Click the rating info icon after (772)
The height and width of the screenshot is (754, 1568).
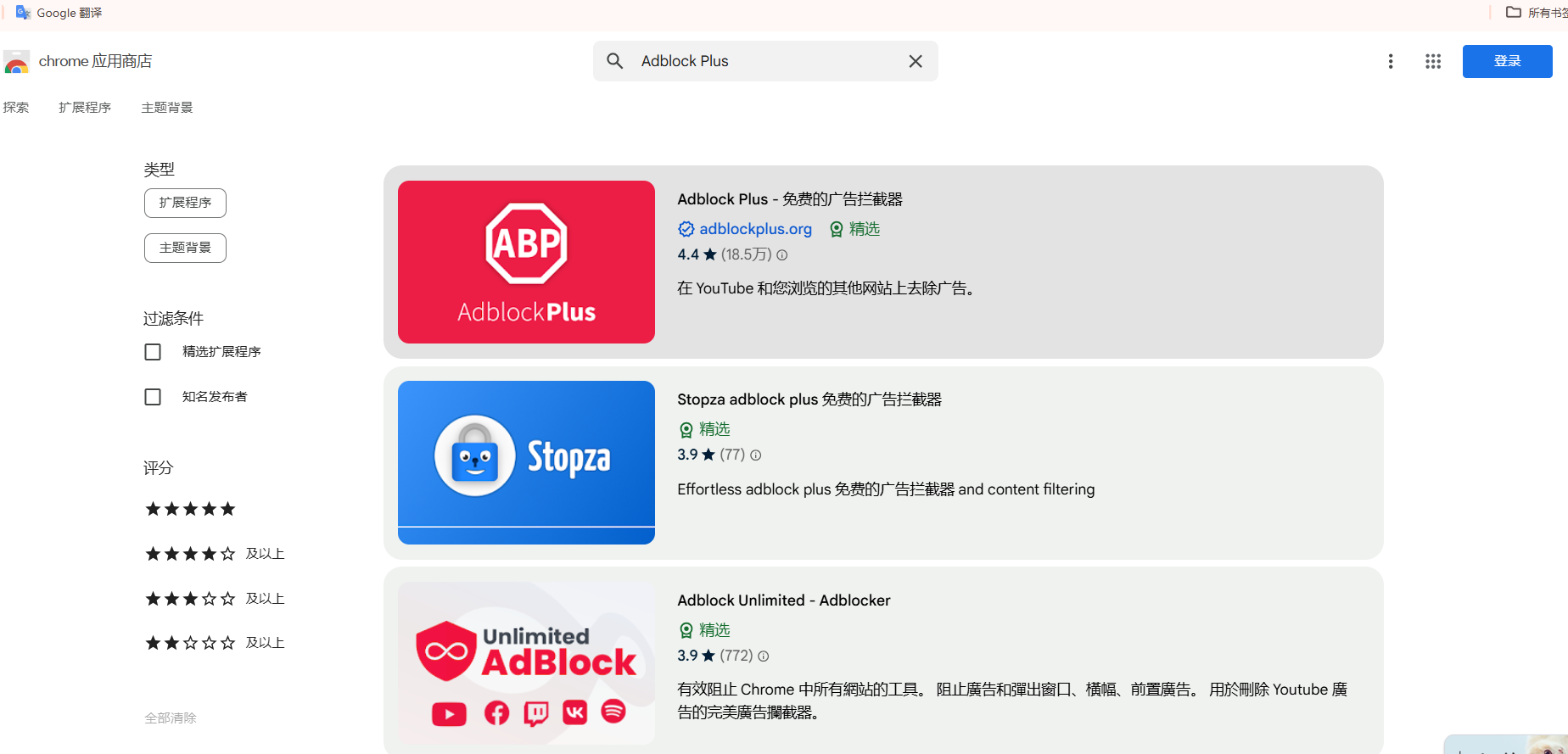click(x=764, y=656)
